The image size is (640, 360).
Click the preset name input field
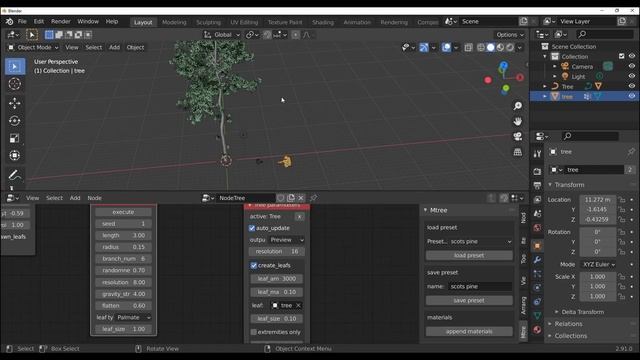(480, 287)
